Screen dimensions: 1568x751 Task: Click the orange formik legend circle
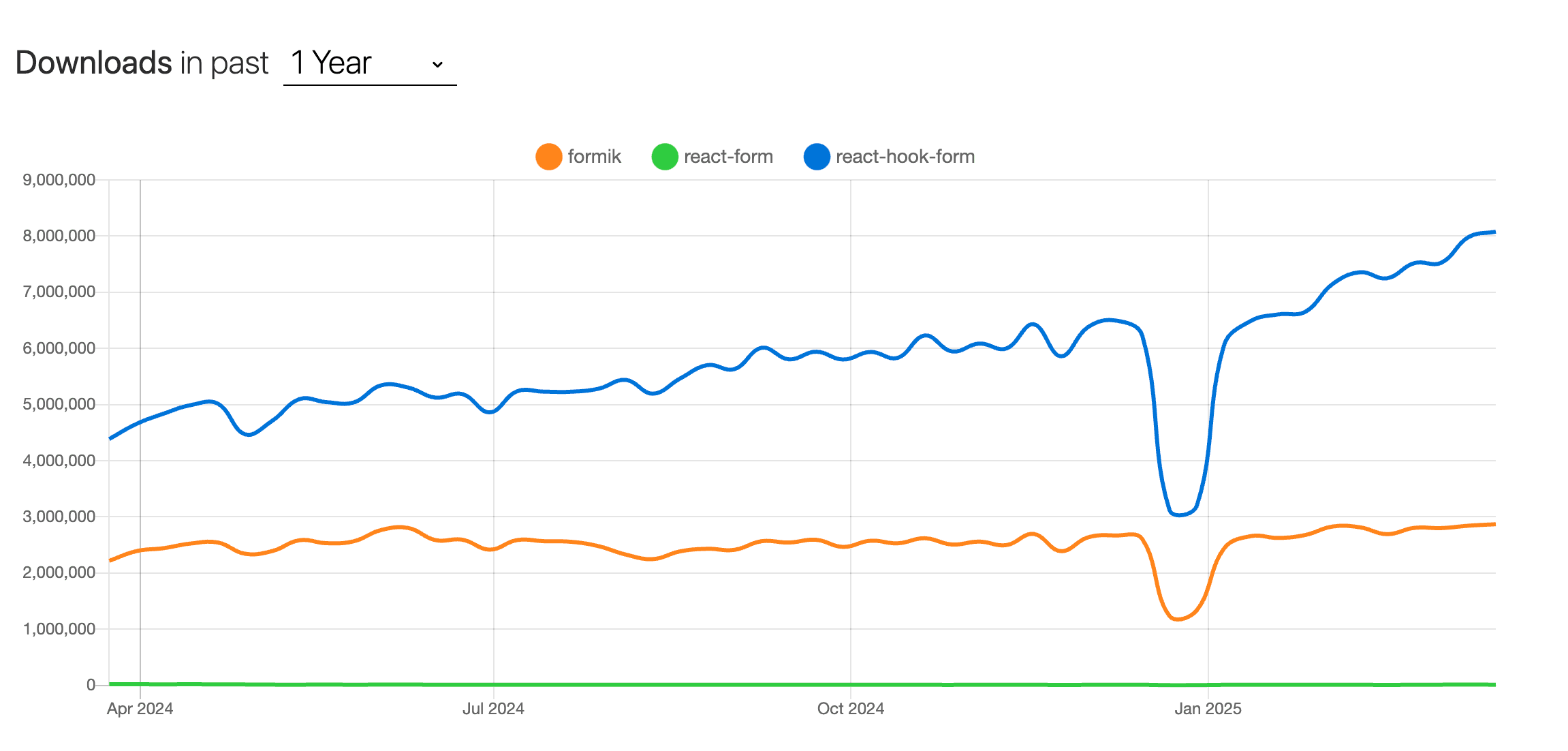coord(548,157)
